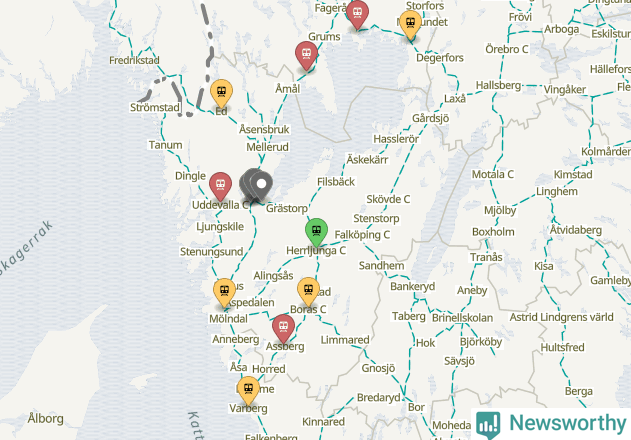Select the Hallsberg map label

(x=498, y=85)
